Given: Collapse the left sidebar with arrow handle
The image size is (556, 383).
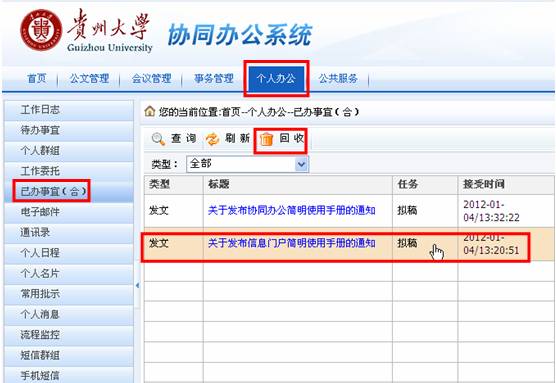Looking at the screenshot, I should coord(137,285).
